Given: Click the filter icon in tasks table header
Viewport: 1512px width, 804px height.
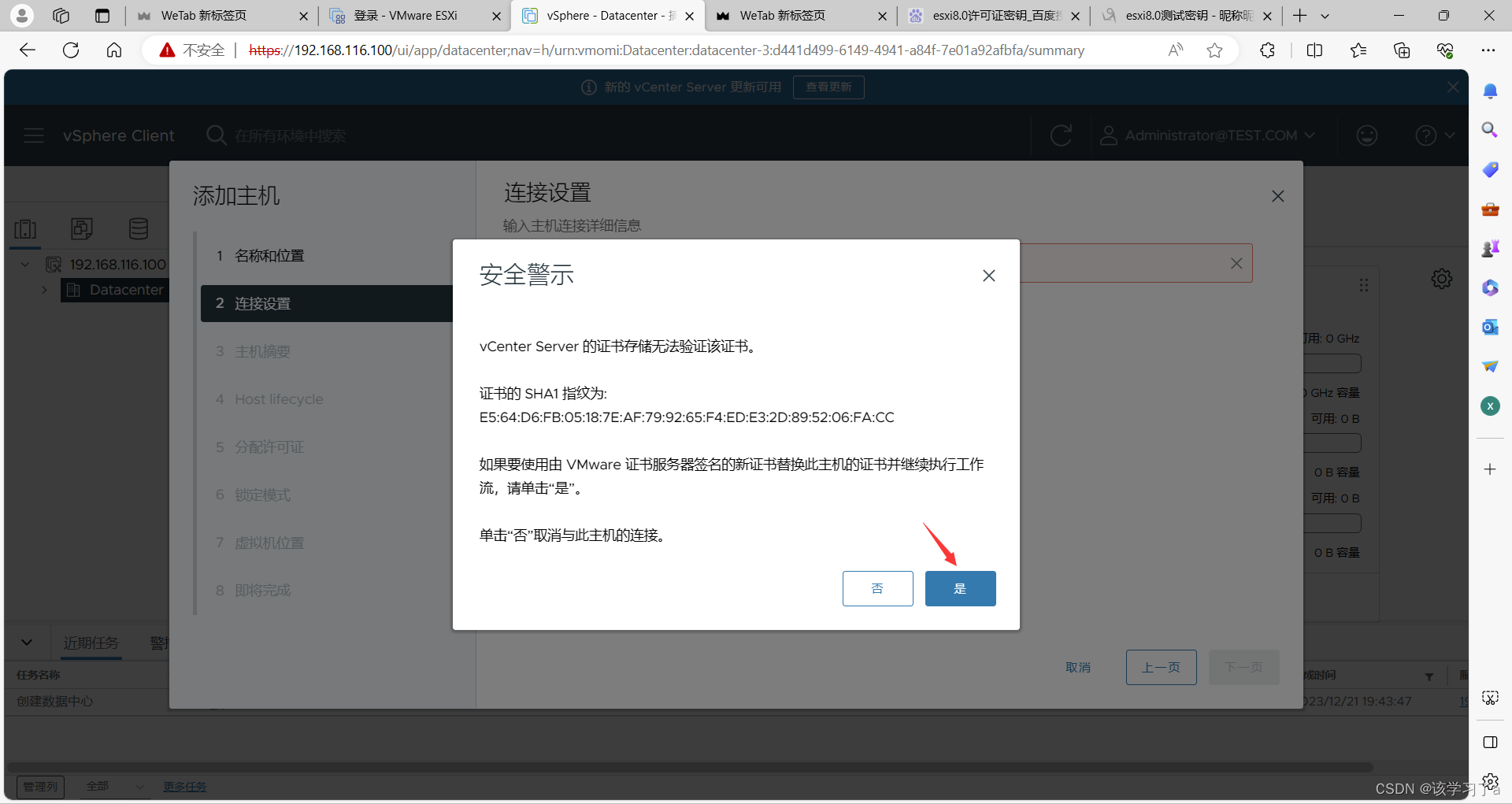Looking at the screenshot, I should click(x=1429, y=676).
